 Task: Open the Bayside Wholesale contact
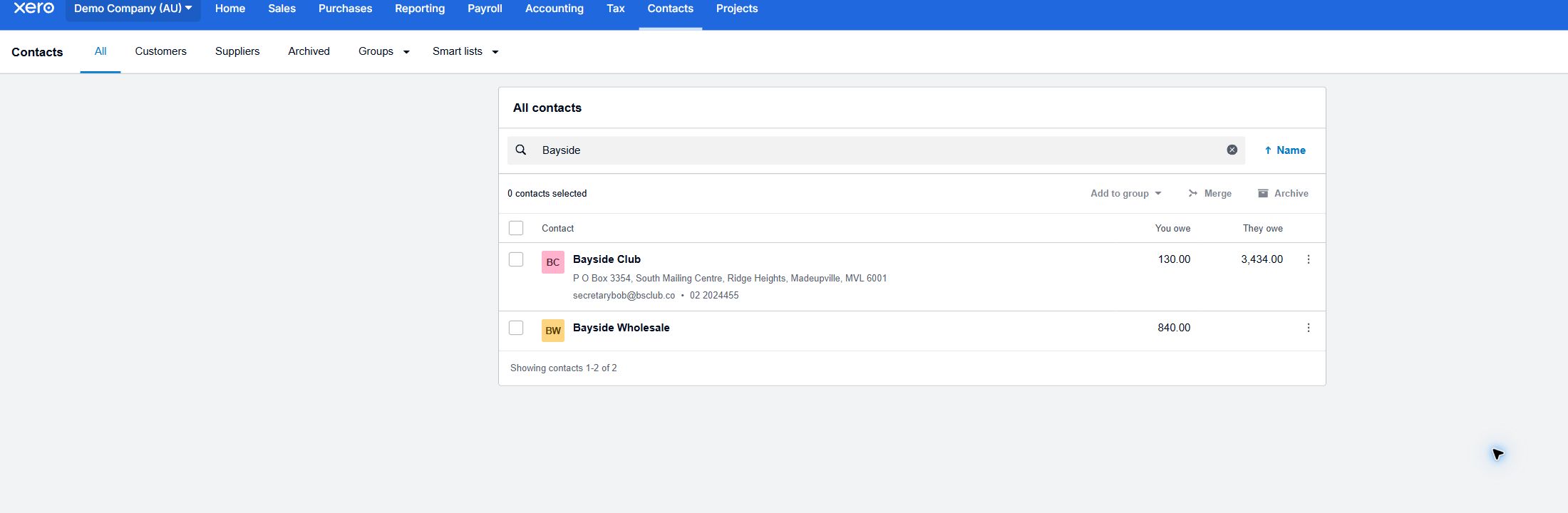(x=621, y=328)
